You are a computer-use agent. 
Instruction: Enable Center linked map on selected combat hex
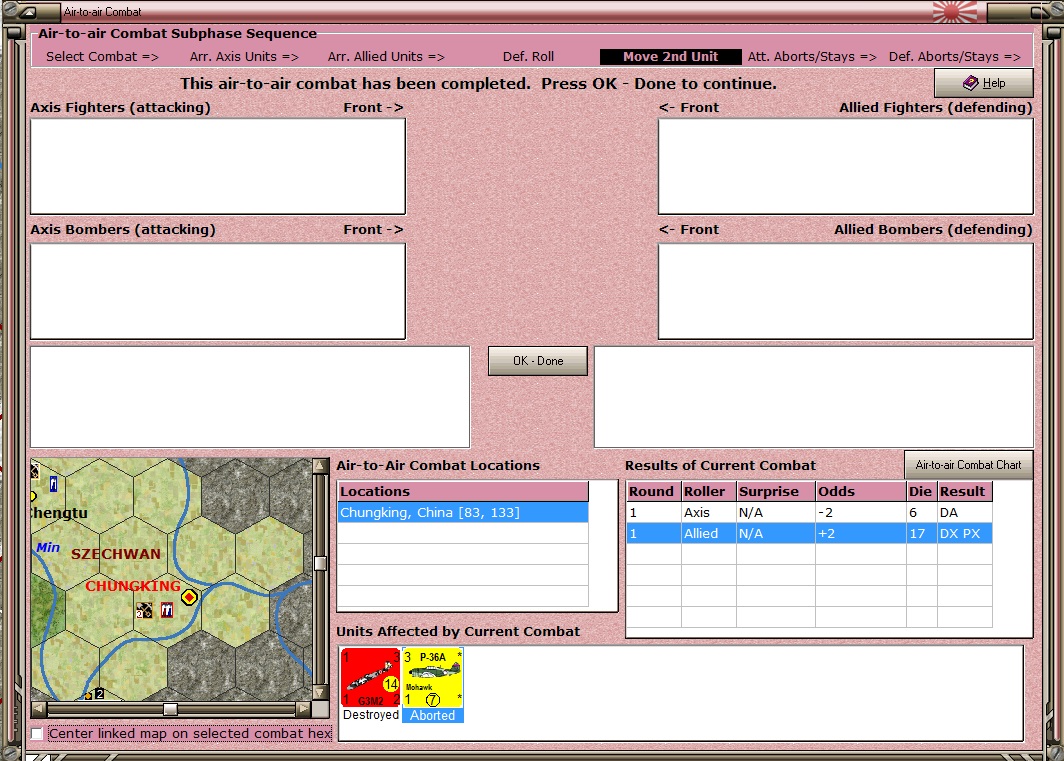(x=37, y=733)
